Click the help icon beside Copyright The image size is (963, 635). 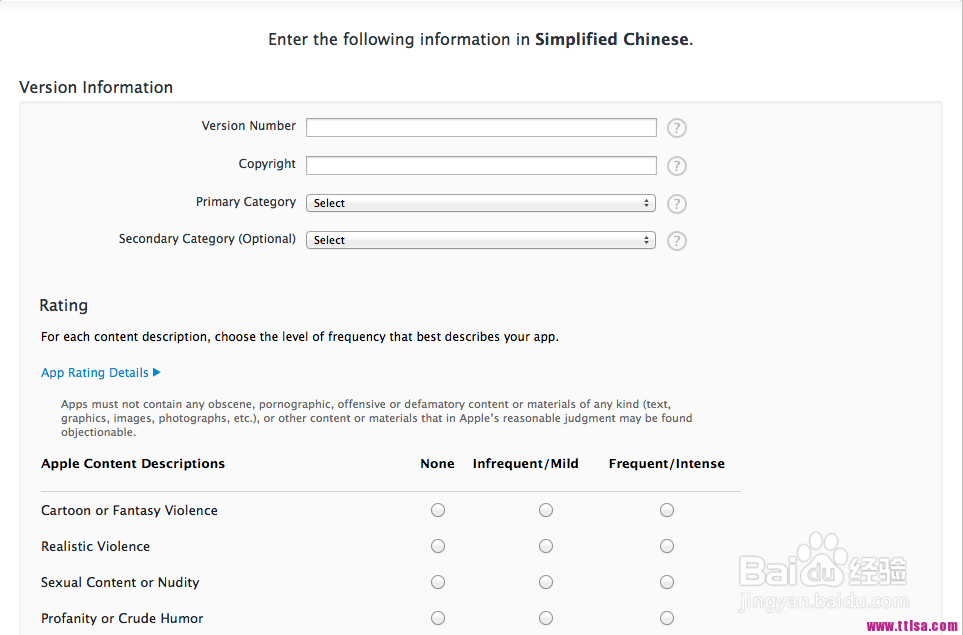(677, 166)
